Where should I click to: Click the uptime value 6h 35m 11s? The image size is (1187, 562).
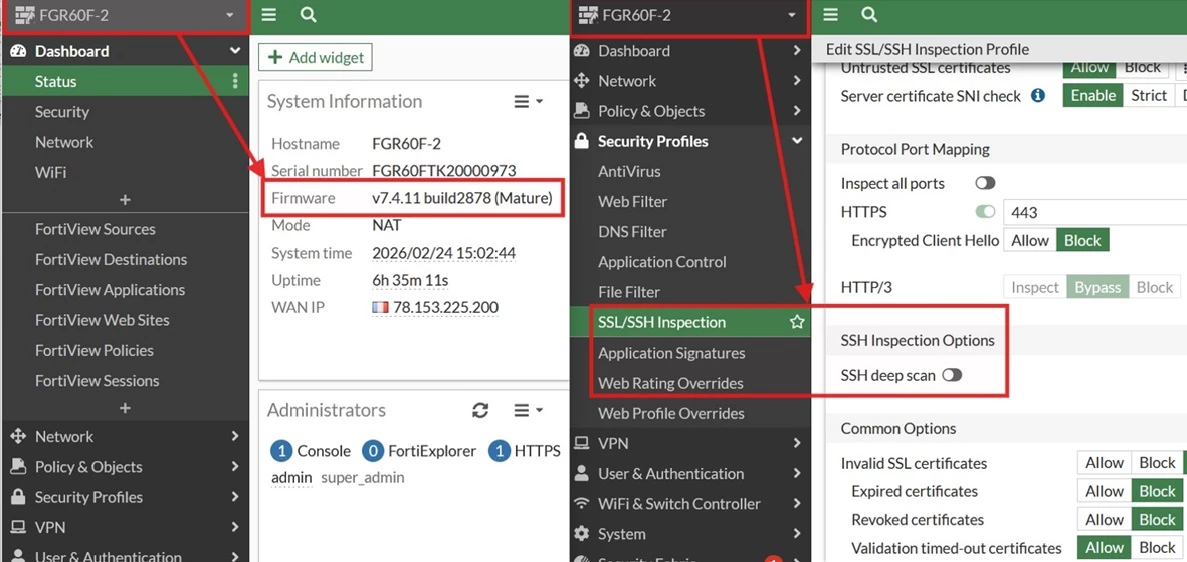pos(410,281)
